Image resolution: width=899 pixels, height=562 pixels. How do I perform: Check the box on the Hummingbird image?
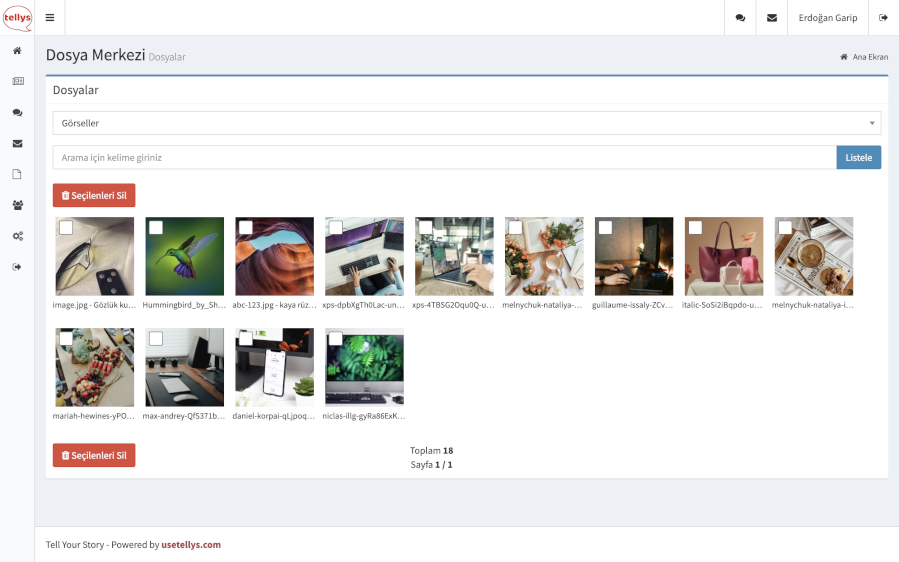click(156, 228)
